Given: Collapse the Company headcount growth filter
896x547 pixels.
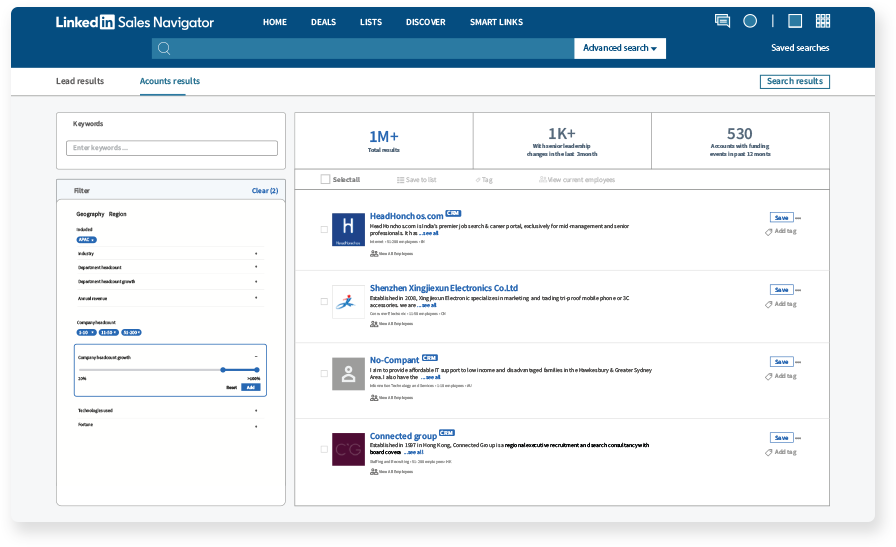Looking at the screenshot, I should click(256, 357).
